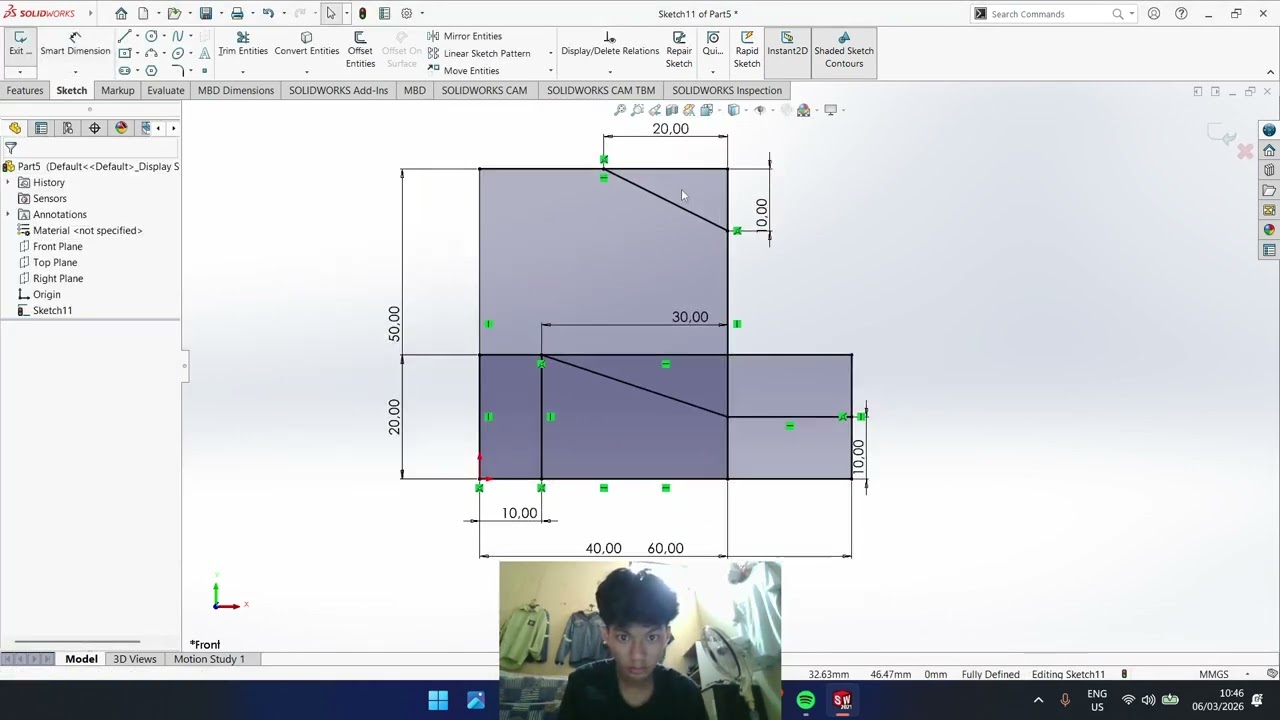Screen dimensions: 1280x720
Task: Click Move Entities button
Action: pyautogui.click(x=463, y=71)
